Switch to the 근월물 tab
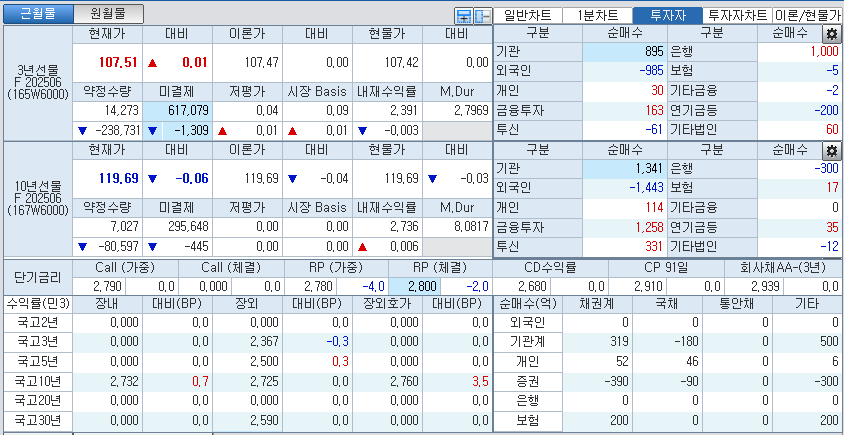Screen dimensions: 844x435 [38, 14]
